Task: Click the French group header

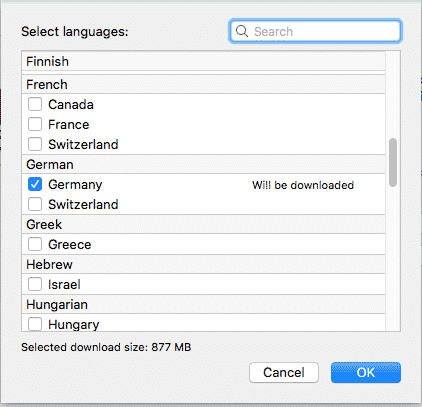Action: click(x=203, y=84)
